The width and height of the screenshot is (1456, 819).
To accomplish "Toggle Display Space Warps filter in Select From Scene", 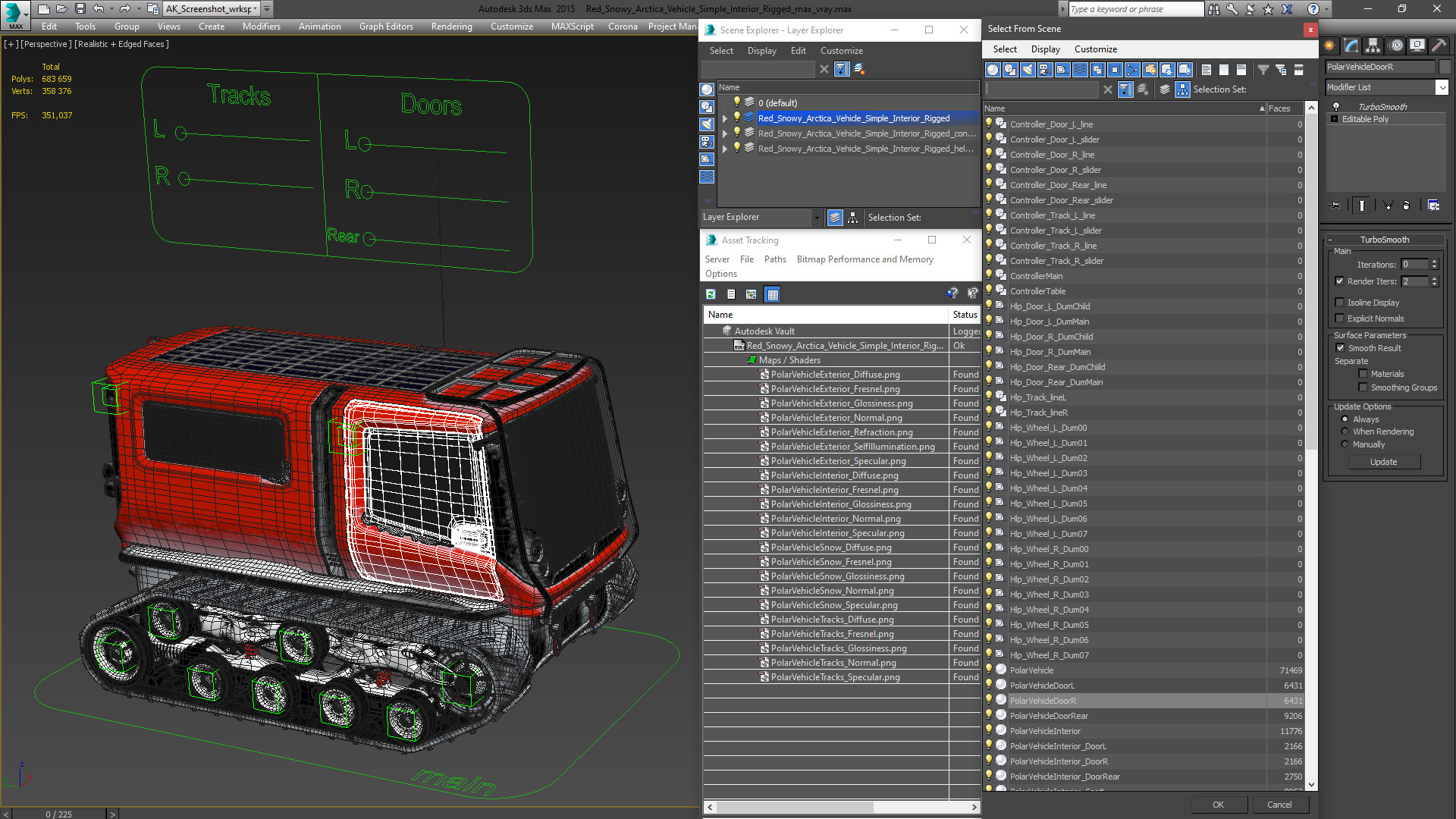I will click(1080, 70).
